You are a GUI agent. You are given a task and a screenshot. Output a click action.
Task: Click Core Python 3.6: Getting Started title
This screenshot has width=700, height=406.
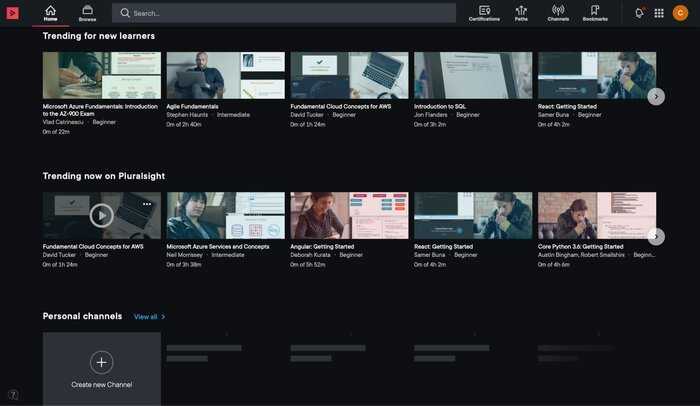click(580, 247)
